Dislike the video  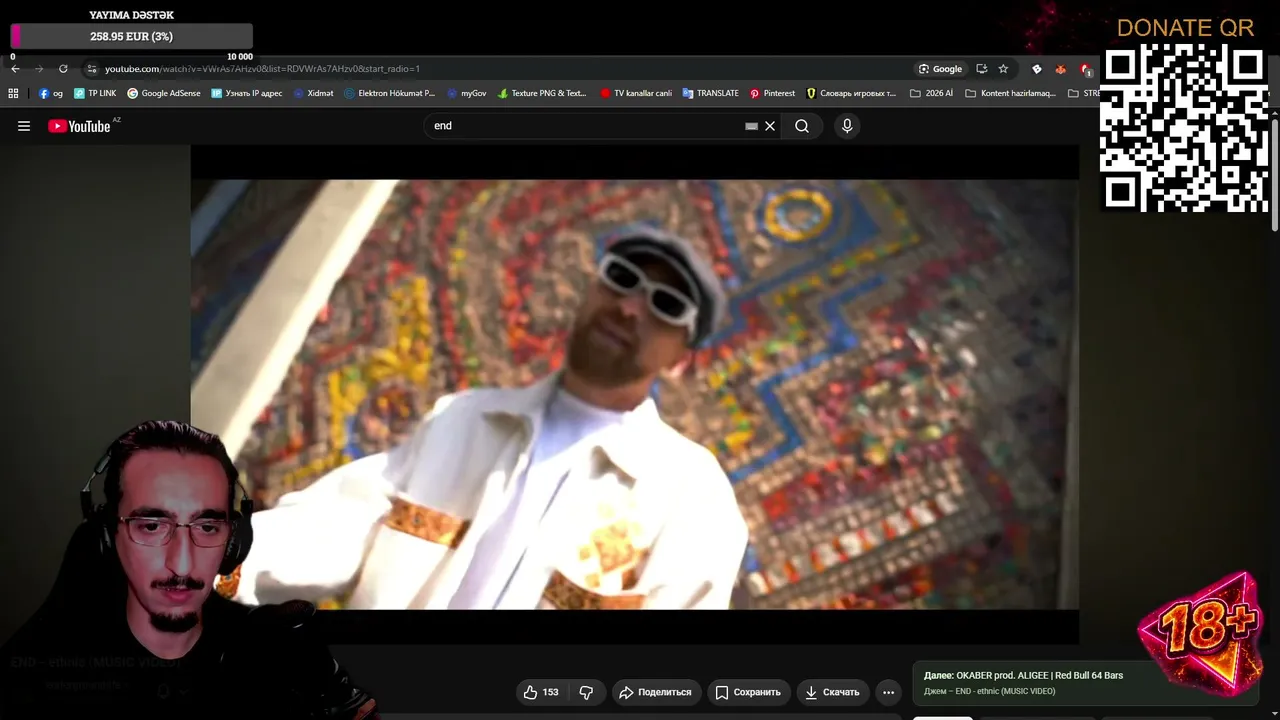click(586, 692)
